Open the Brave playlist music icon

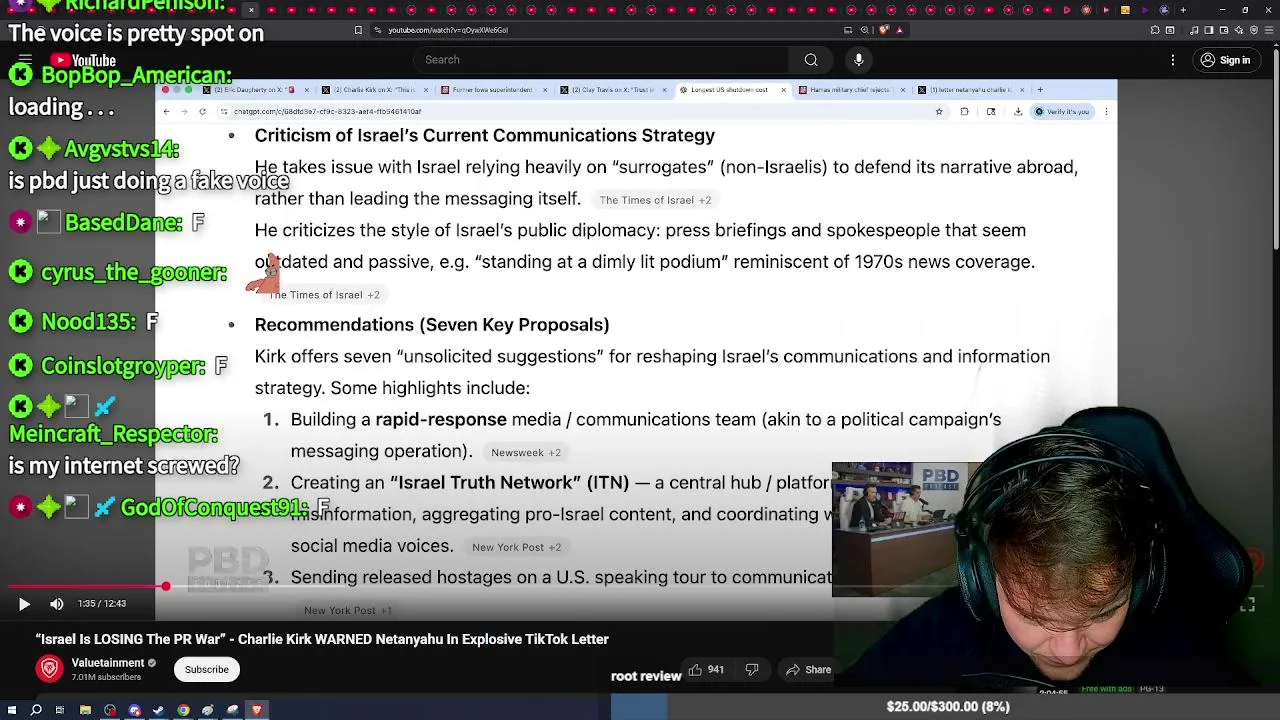[1194, 30]
